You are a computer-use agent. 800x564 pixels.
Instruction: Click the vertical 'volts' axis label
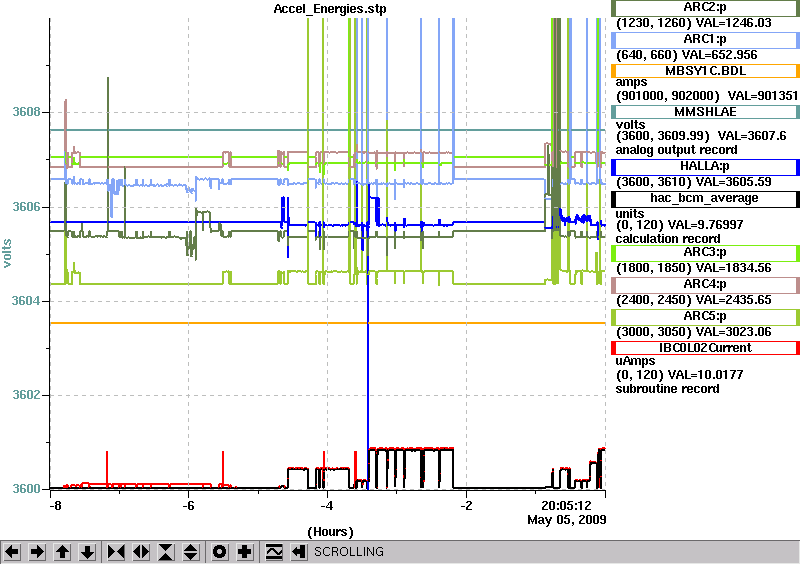click(7, 253)
